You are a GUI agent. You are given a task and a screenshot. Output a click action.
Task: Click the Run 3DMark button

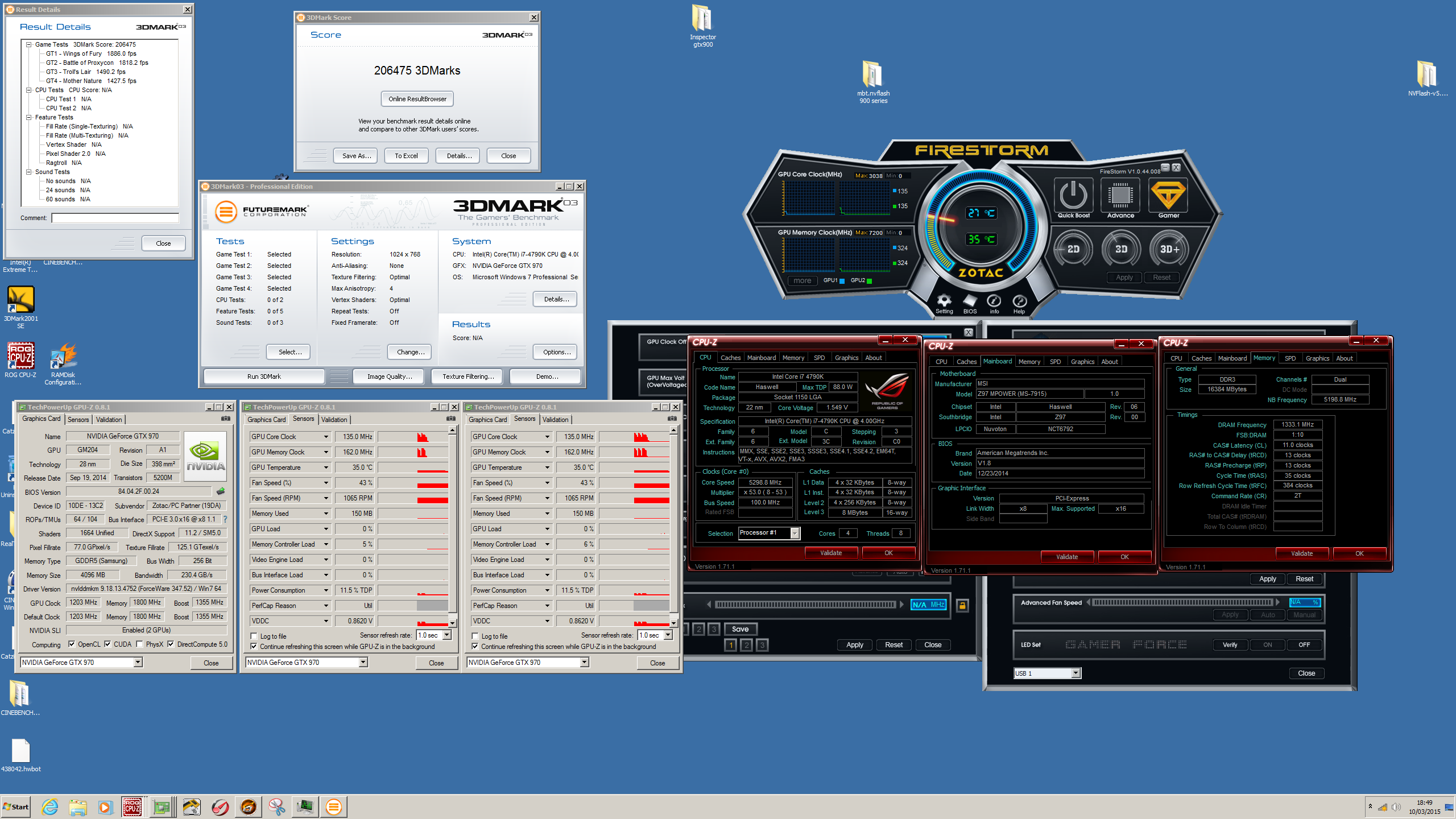tap(264, 377)
